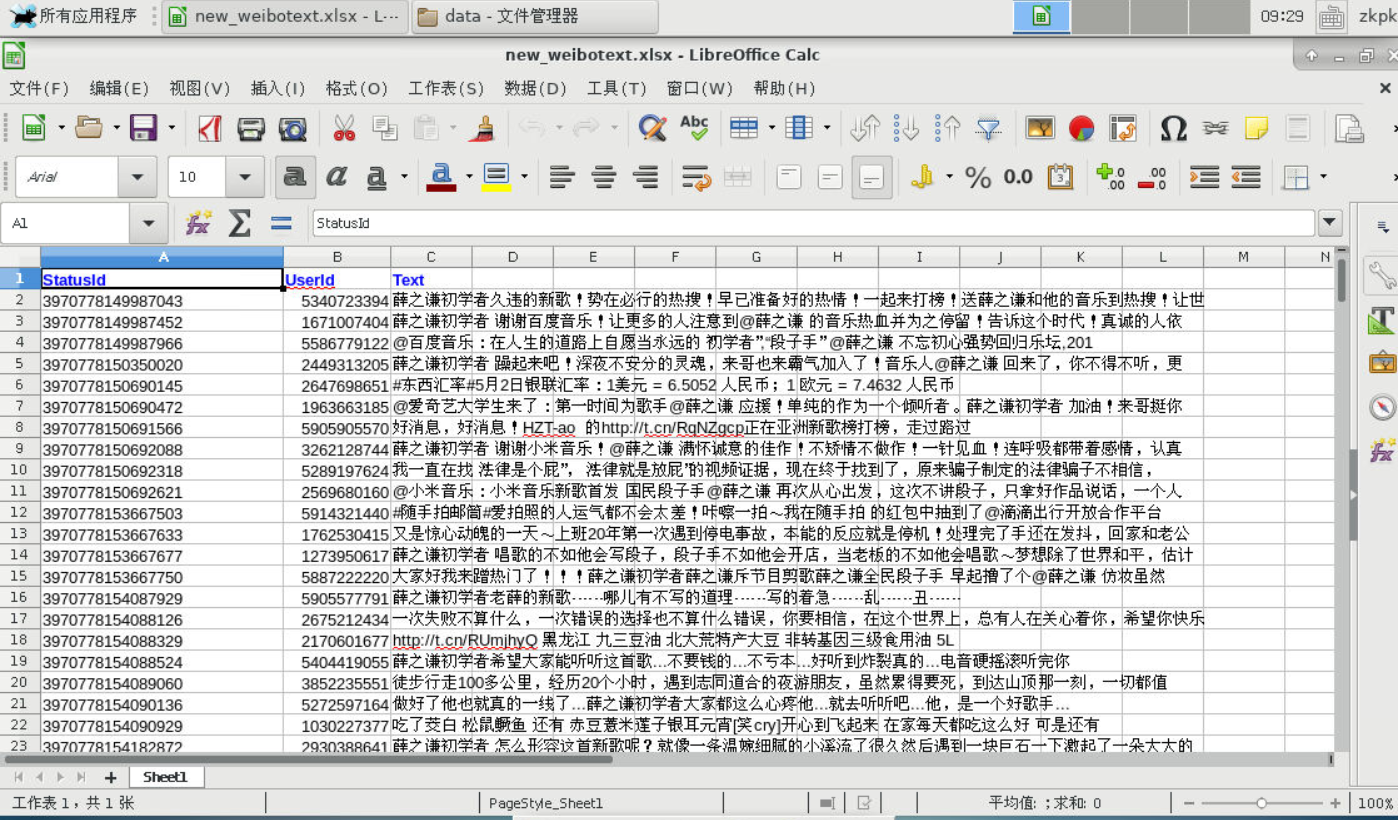Align cell content to top
The image size is (1398, 820).
[x=789, y=178]
